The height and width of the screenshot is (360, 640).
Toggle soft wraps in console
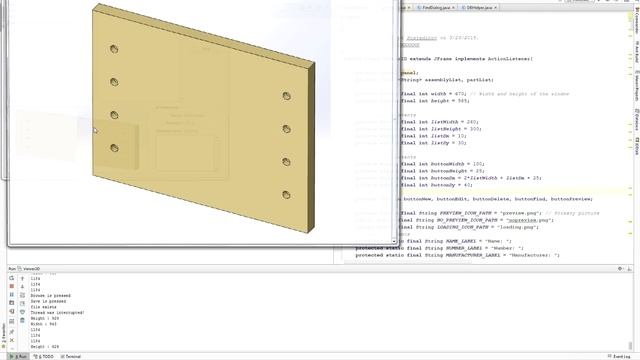click(x=22, y=295)
